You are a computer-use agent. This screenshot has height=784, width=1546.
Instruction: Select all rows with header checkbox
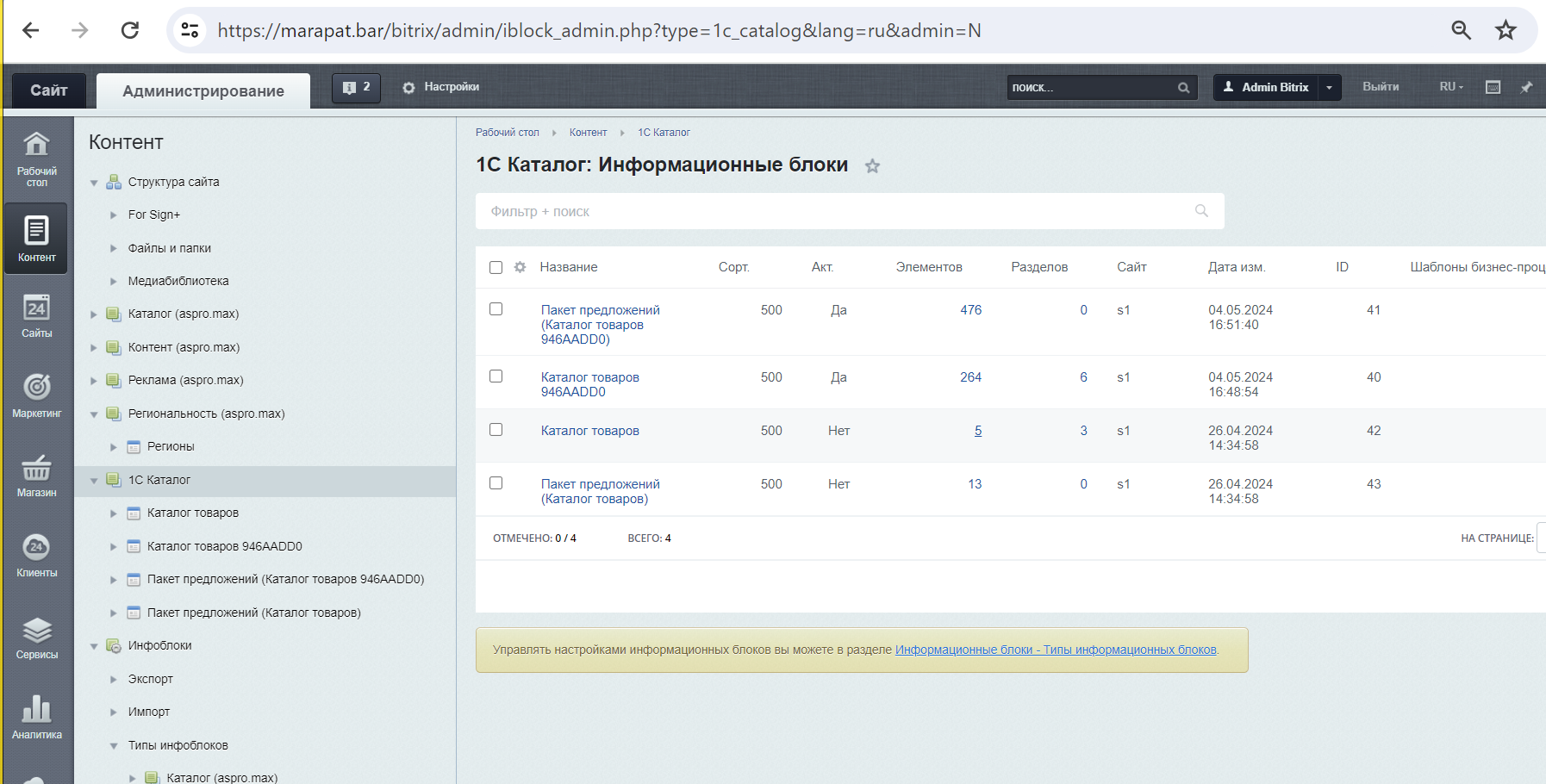496,267
